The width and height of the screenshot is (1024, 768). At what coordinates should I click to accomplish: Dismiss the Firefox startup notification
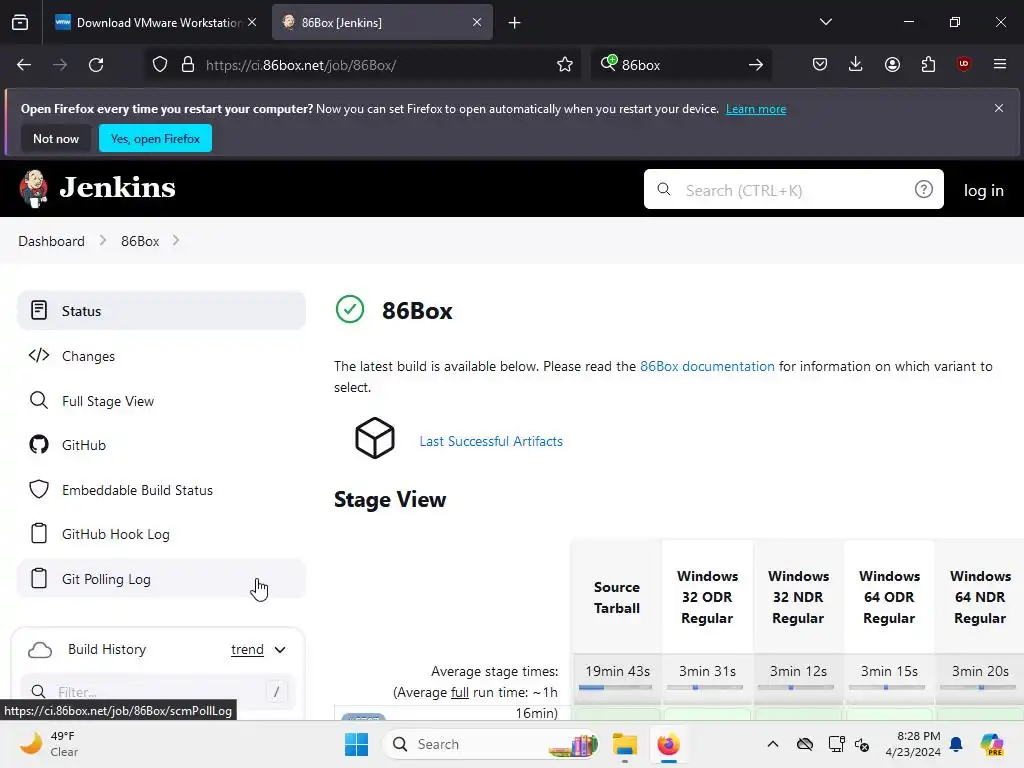999,108
